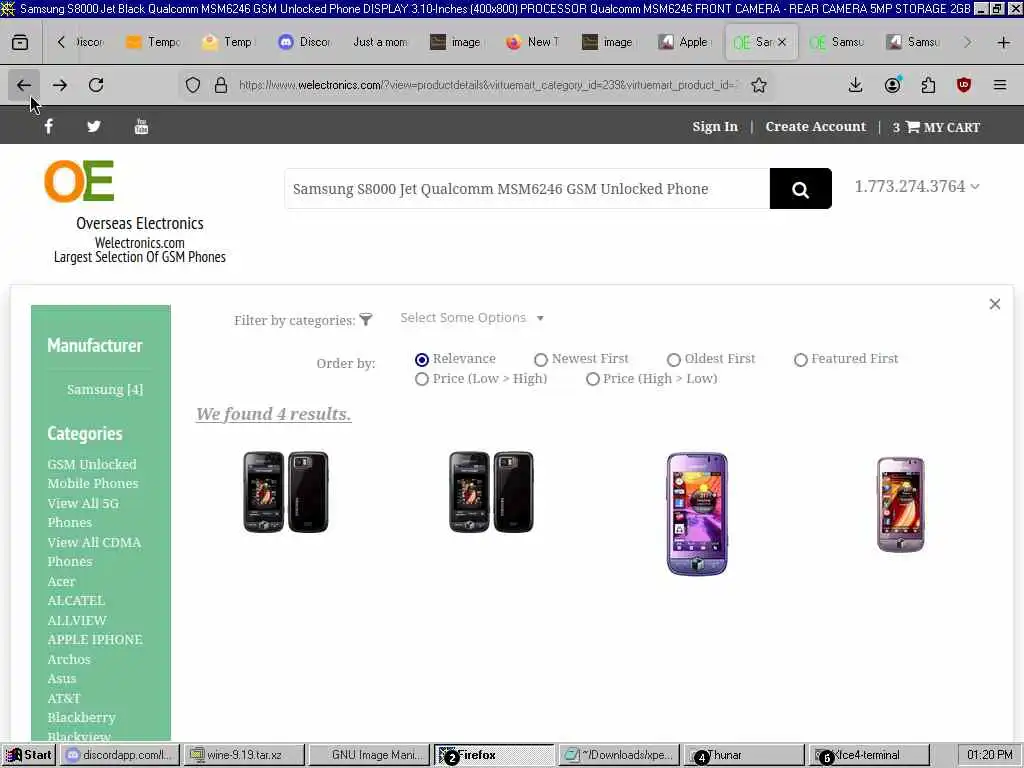Open the uBlock Origin shield icon
The image size is (1024, 768).
(963, 85)
